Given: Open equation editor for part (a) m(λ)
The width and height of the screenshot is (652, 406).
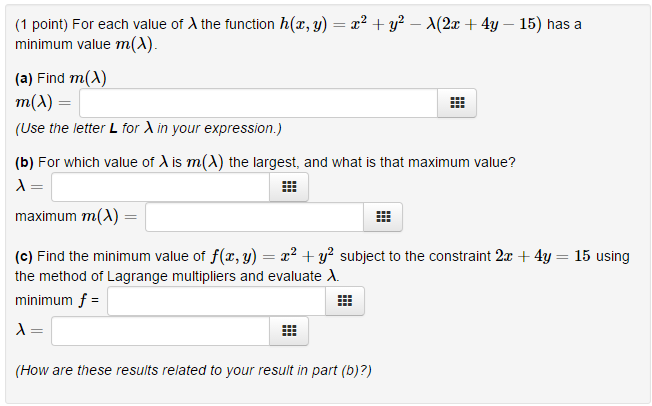Looking at the screenshot, I should pos(457,103).
